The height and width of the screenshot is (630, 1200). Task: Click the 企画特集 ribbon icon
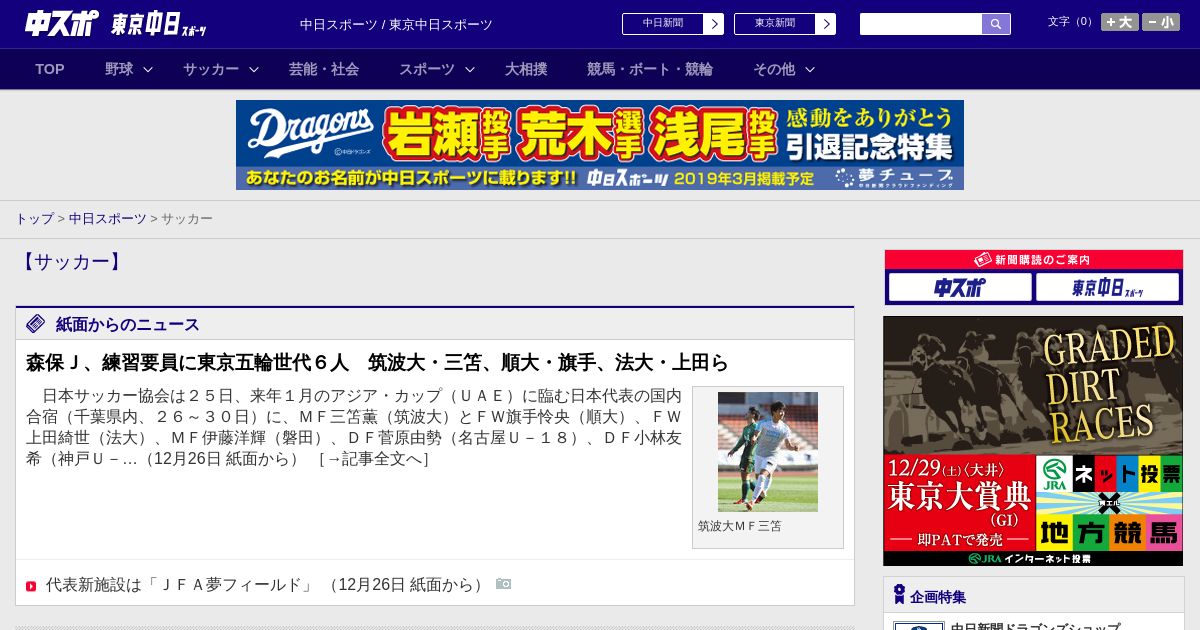[899, 595]
